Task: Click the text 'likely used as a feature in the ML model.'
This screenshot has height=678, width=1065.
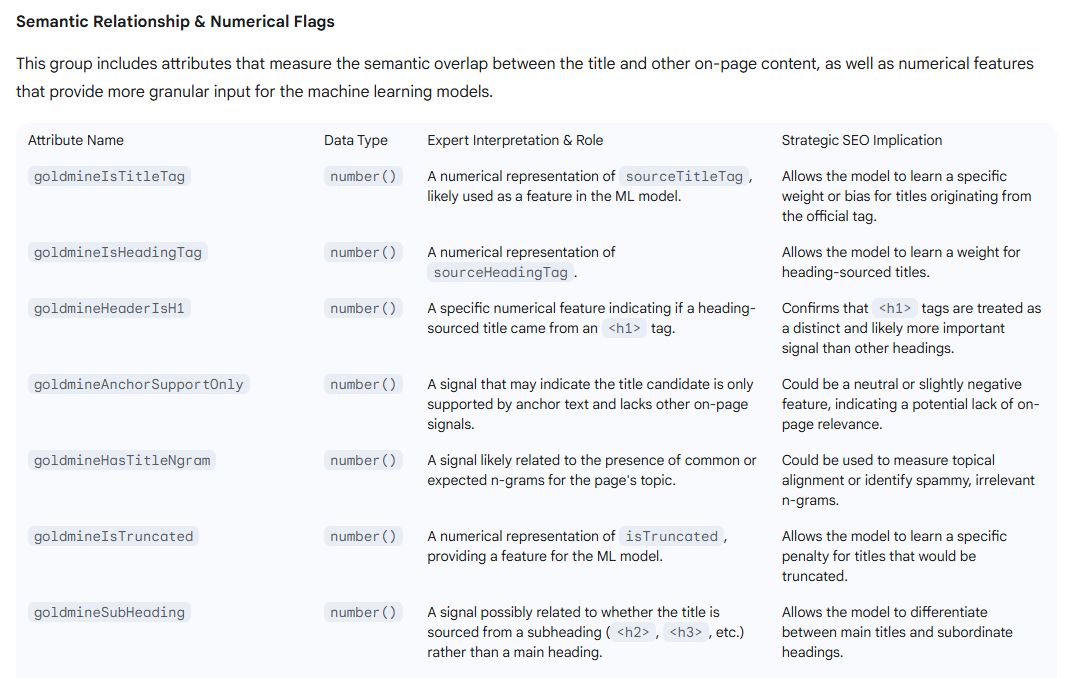Action: click(x=554, y=196)
